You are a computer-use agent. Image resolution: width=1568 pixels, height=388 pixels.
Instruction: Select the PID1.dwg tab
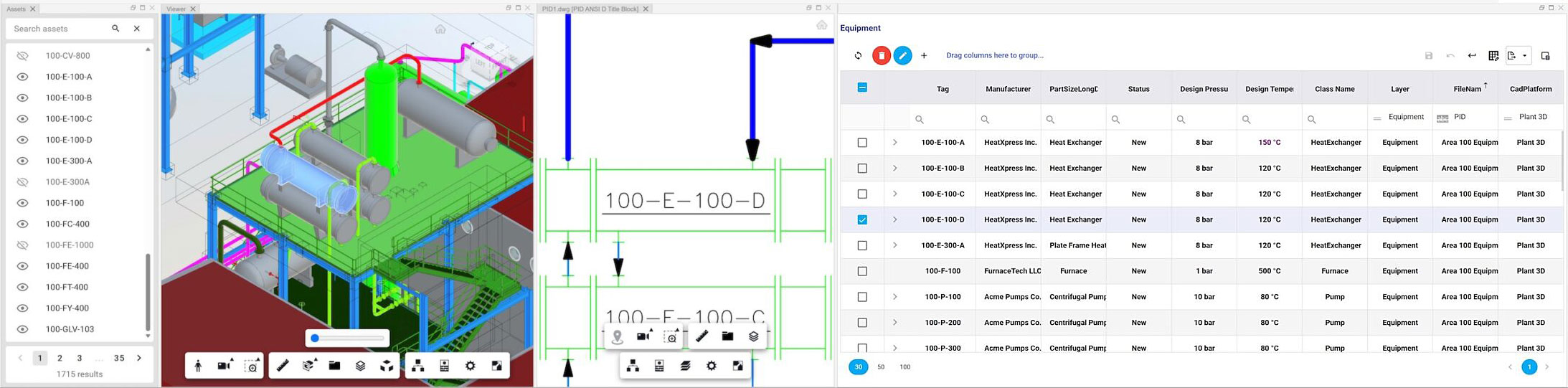(x=590, y=9)
